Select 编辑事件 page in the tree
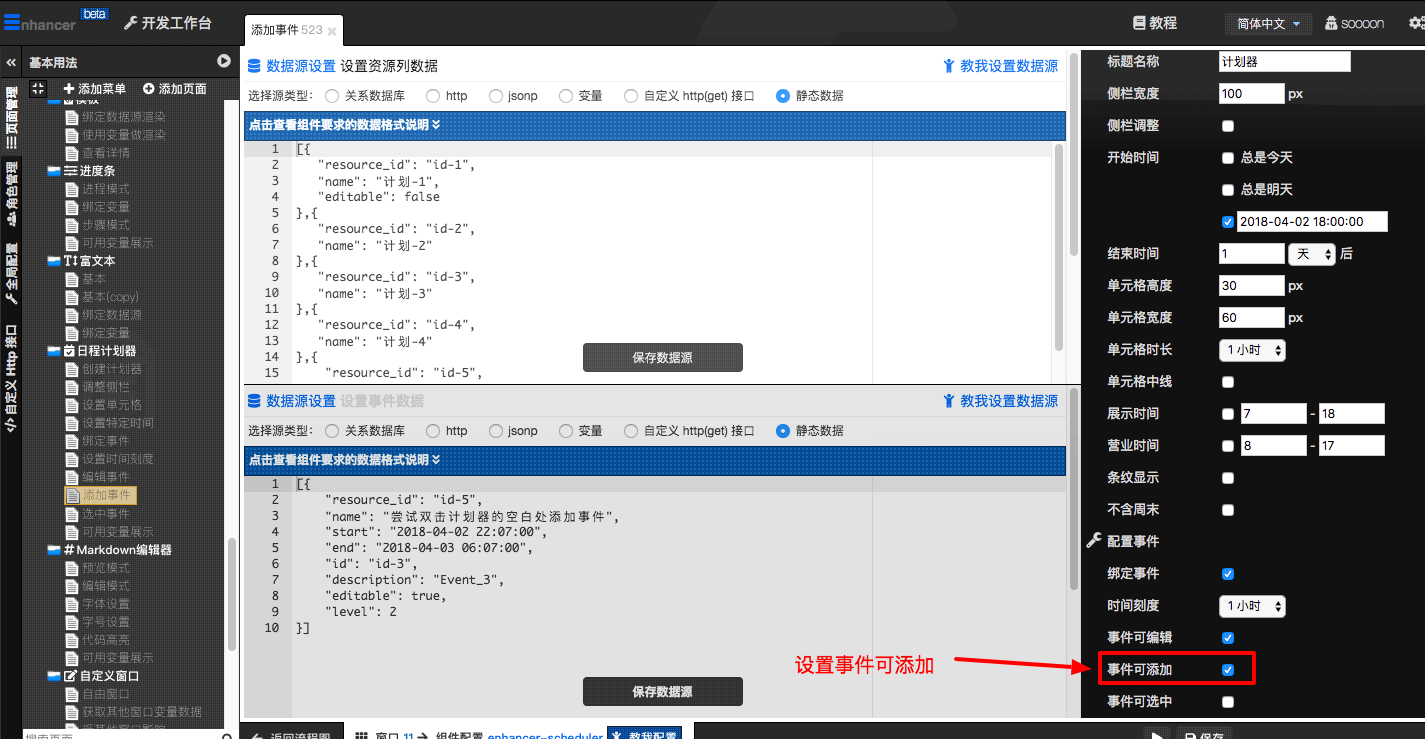 (x=105, y=477)
